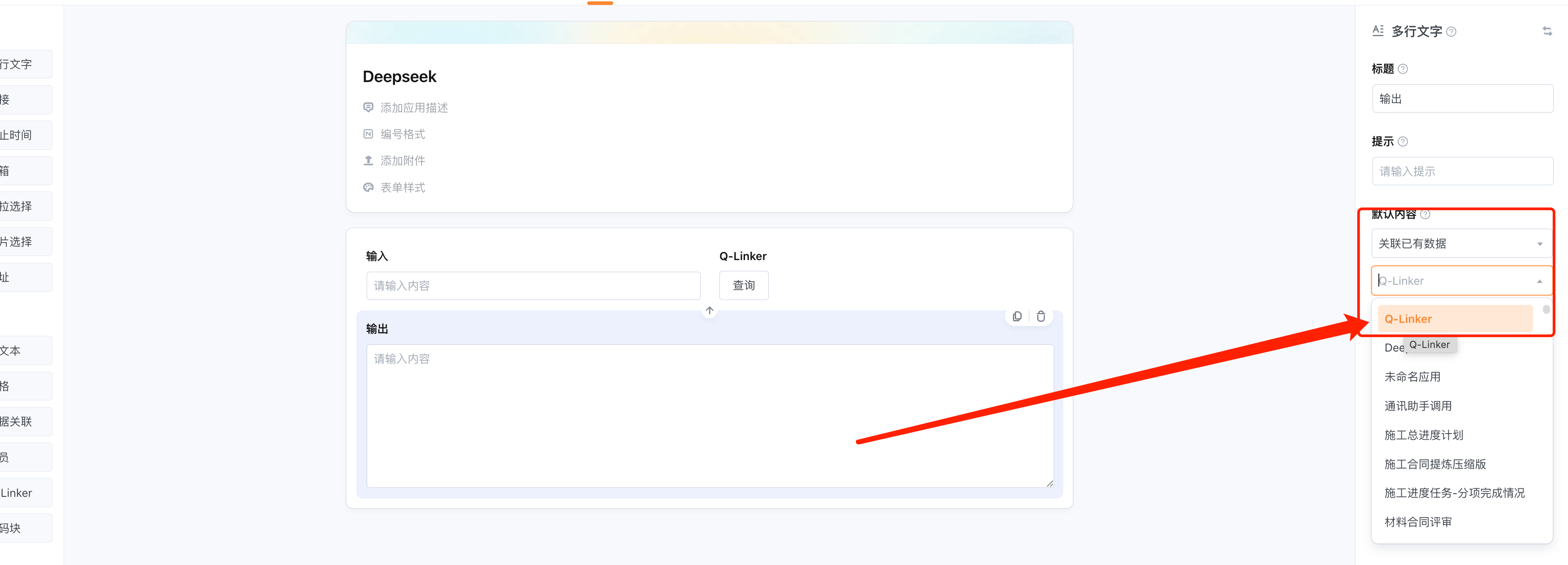Select the highlighted Q-Linker option

coord(1455,319)
